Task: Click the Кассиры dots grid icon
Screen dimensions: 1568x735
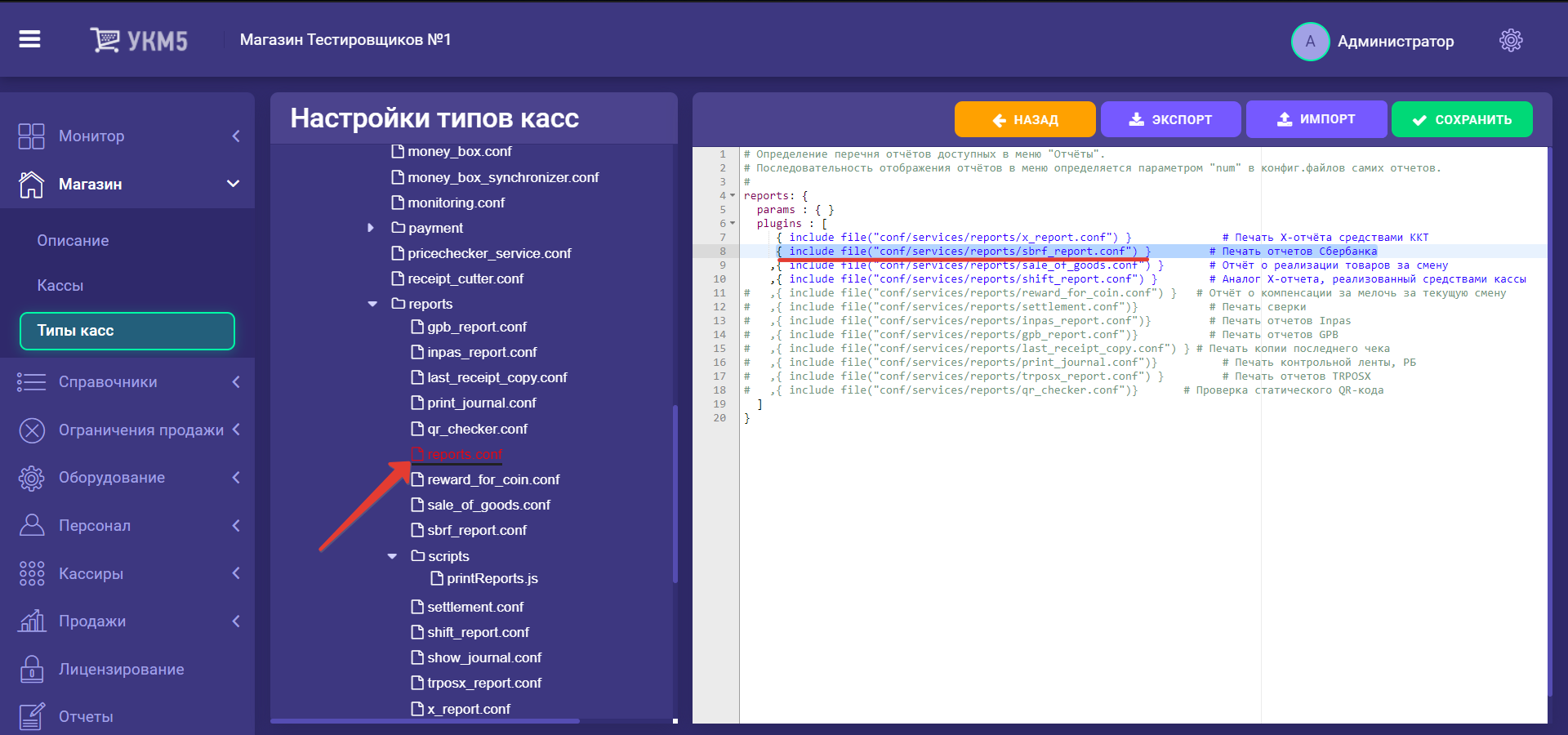Action: coord(31,573)
